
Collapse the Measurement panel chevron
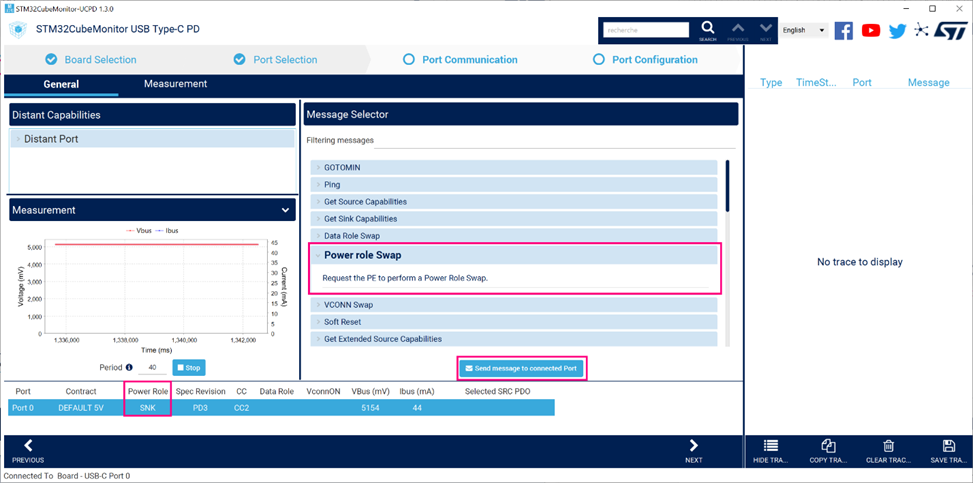pos(285,210)
